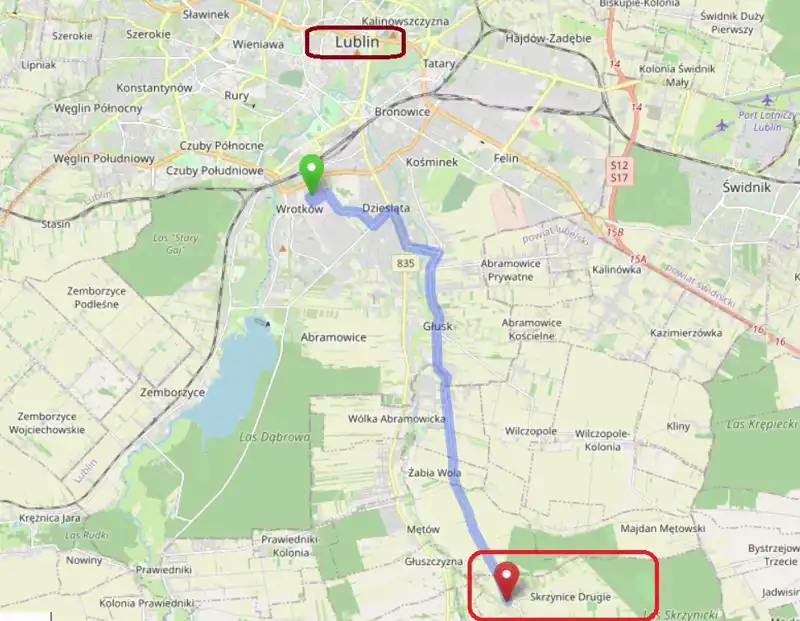Viewport: 800px width, 621px height.
Task: Click the orange triangle marker near Wrotków
Action: (x=283, y=249)
